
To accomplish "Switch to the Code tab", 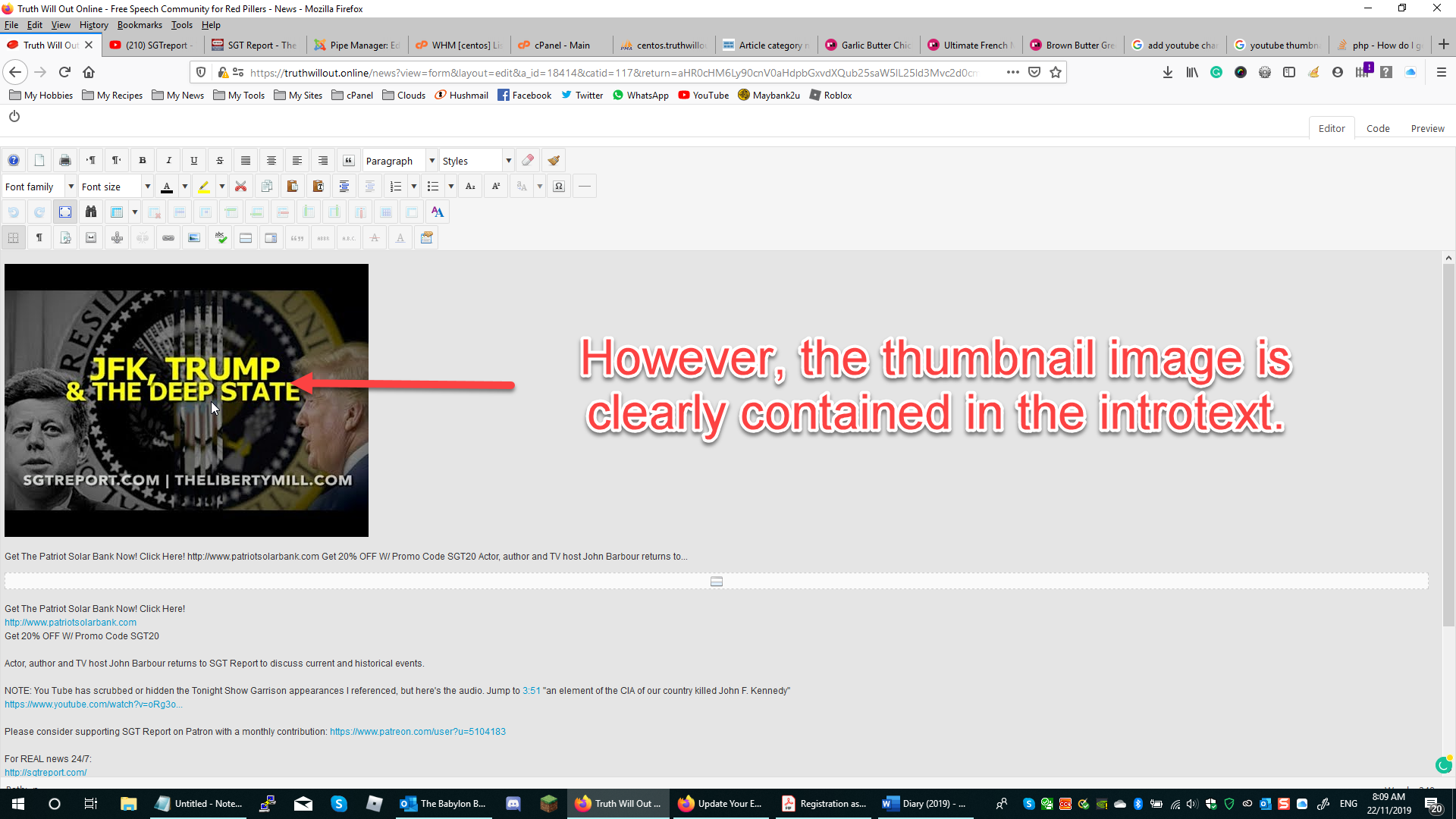I will [1377, 128].
